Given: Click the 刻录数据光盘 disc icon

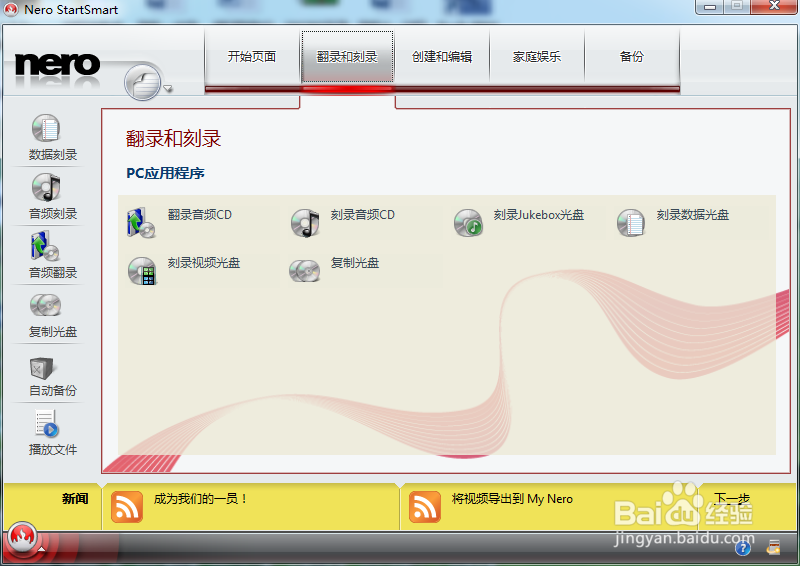Looking at the screenshot, I should (631, 223).
